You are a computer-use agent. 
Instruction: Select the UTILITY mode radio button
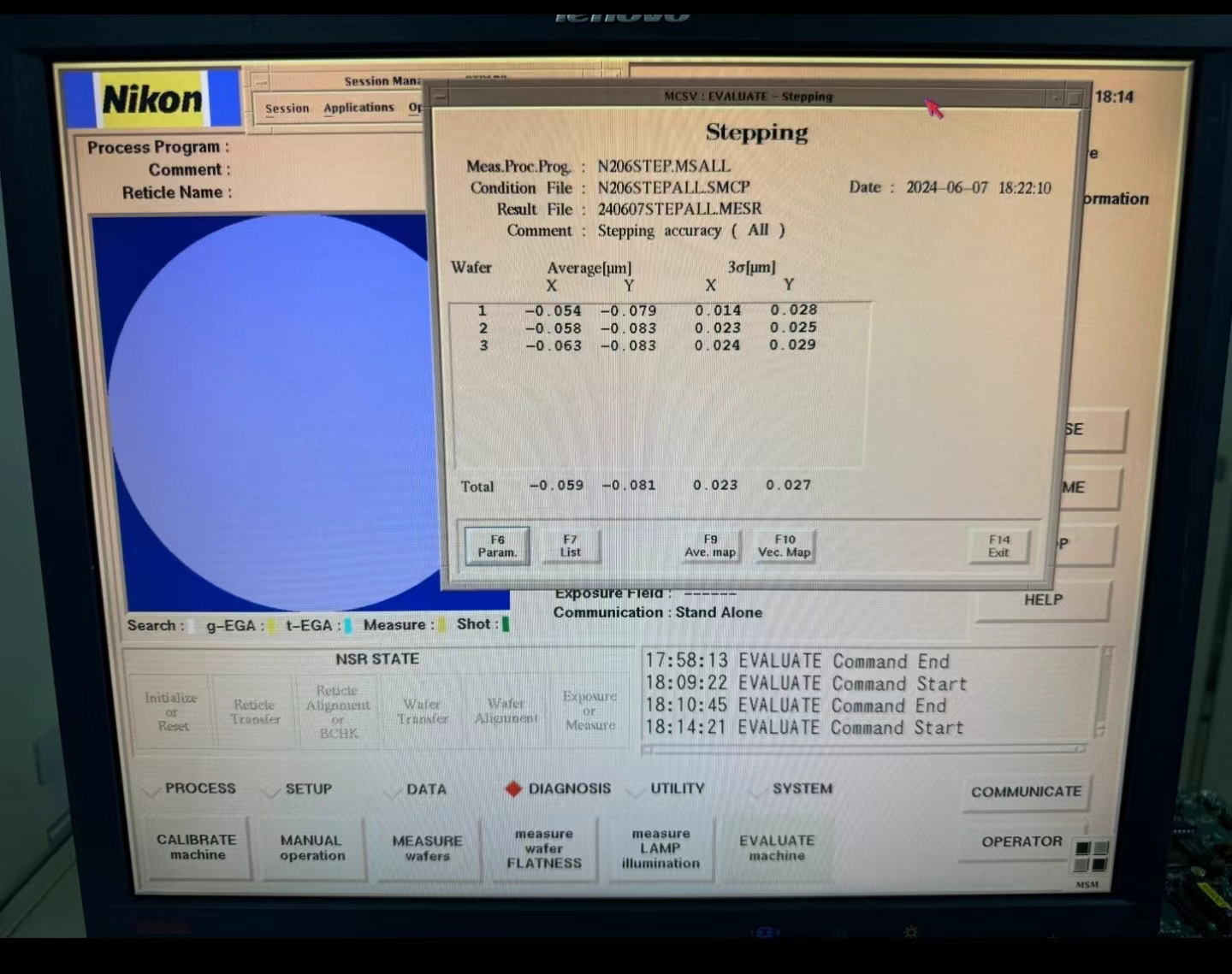637,790
